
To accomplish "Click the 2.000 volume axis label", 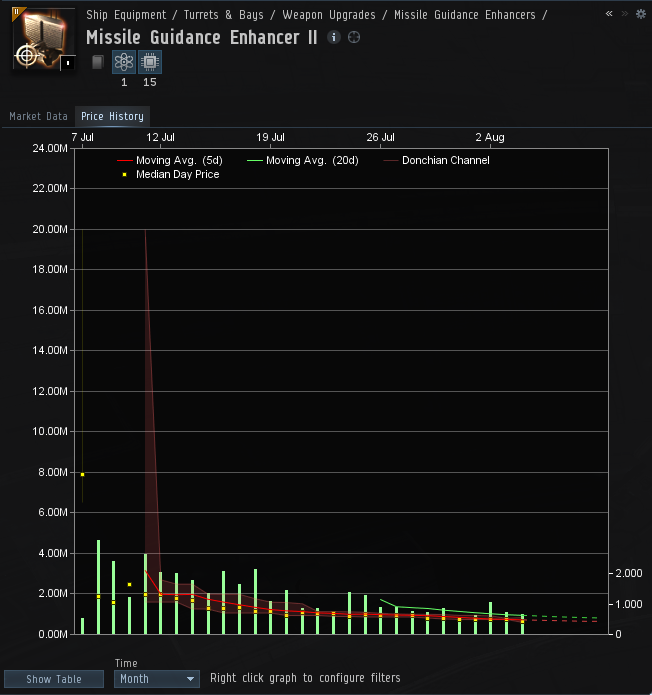I will click(629, 573).
